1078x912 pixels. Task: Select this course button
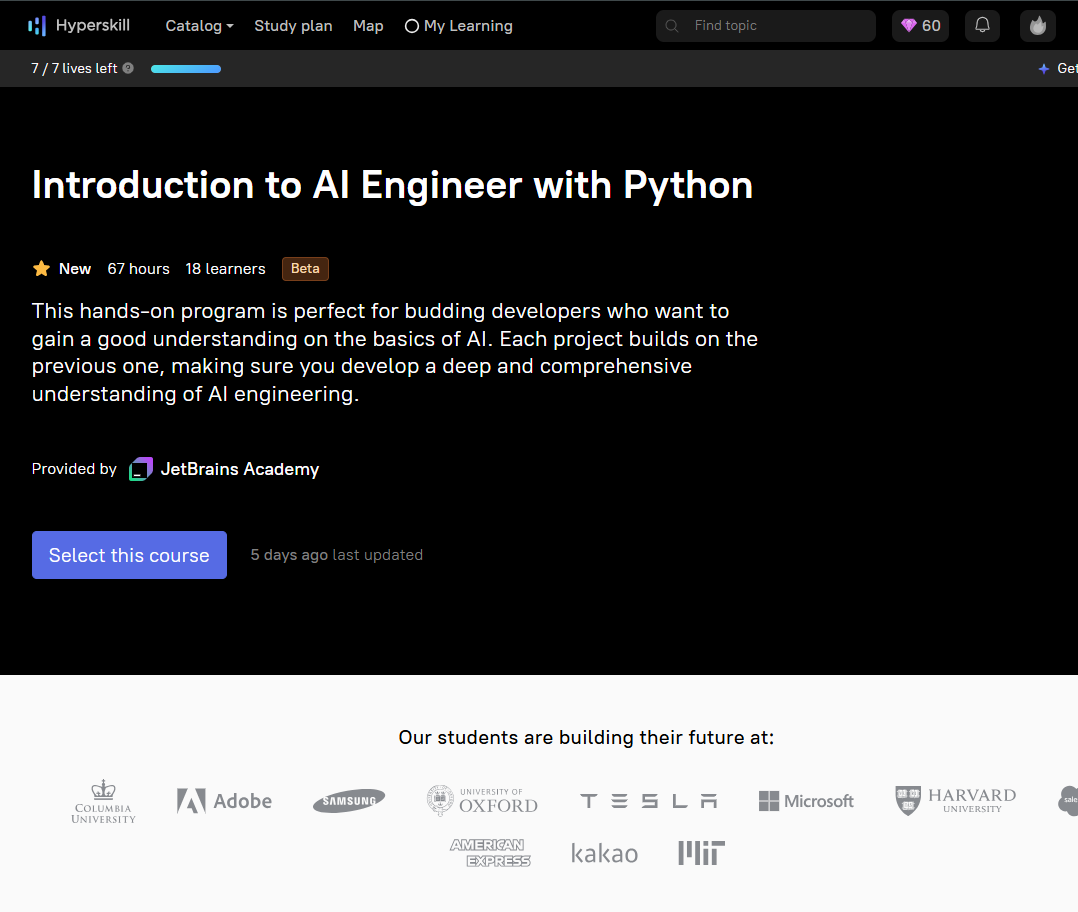point(129,555)
